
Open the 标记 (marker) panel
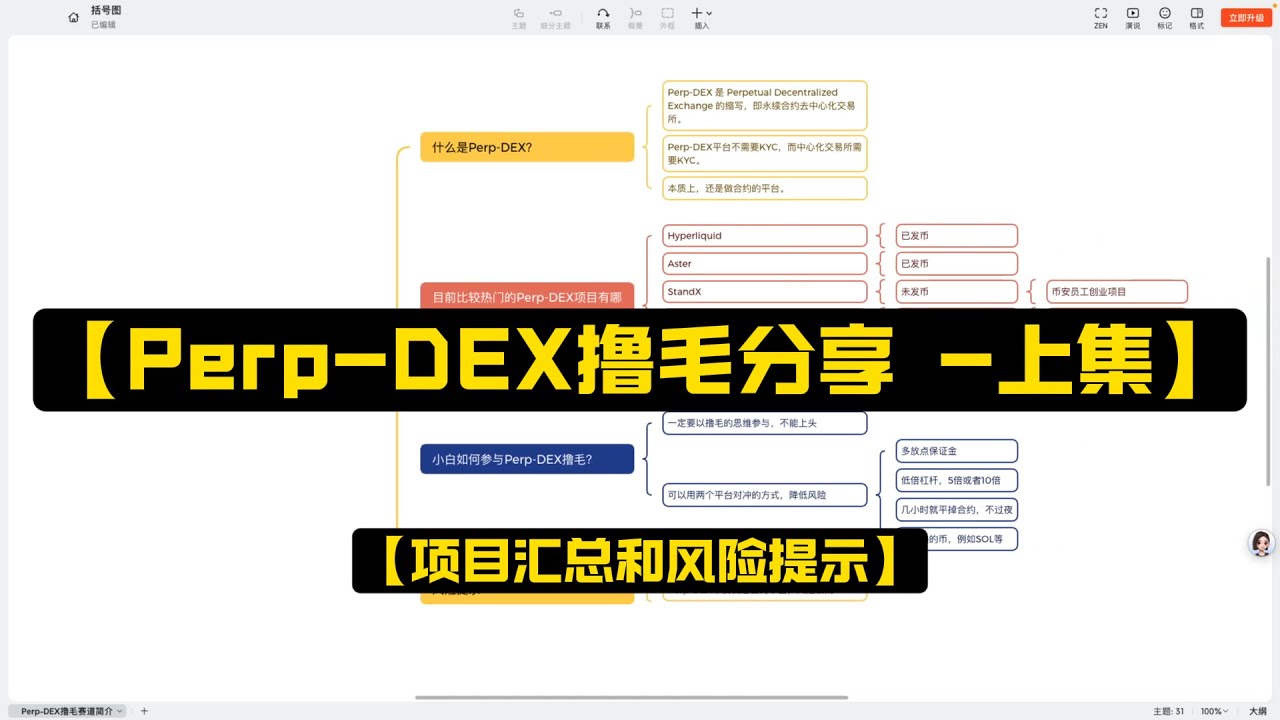click(1165, 17)
